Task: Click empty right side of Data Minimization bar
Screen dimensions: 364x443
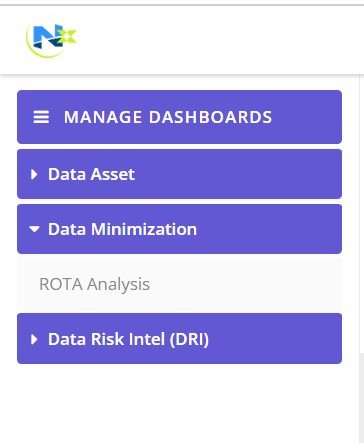Action: [x=269, y=229]
